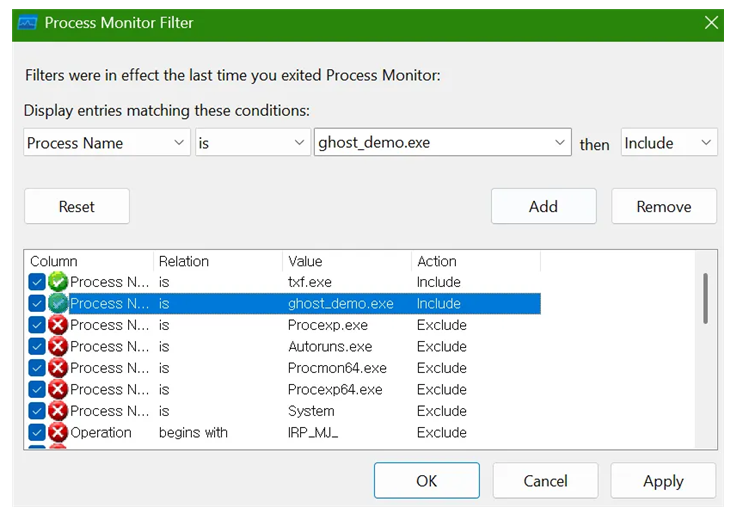Click red exclude icon on Procmon64.exe row
Screen dimensions: 738x513
click(x=58, y=368)
